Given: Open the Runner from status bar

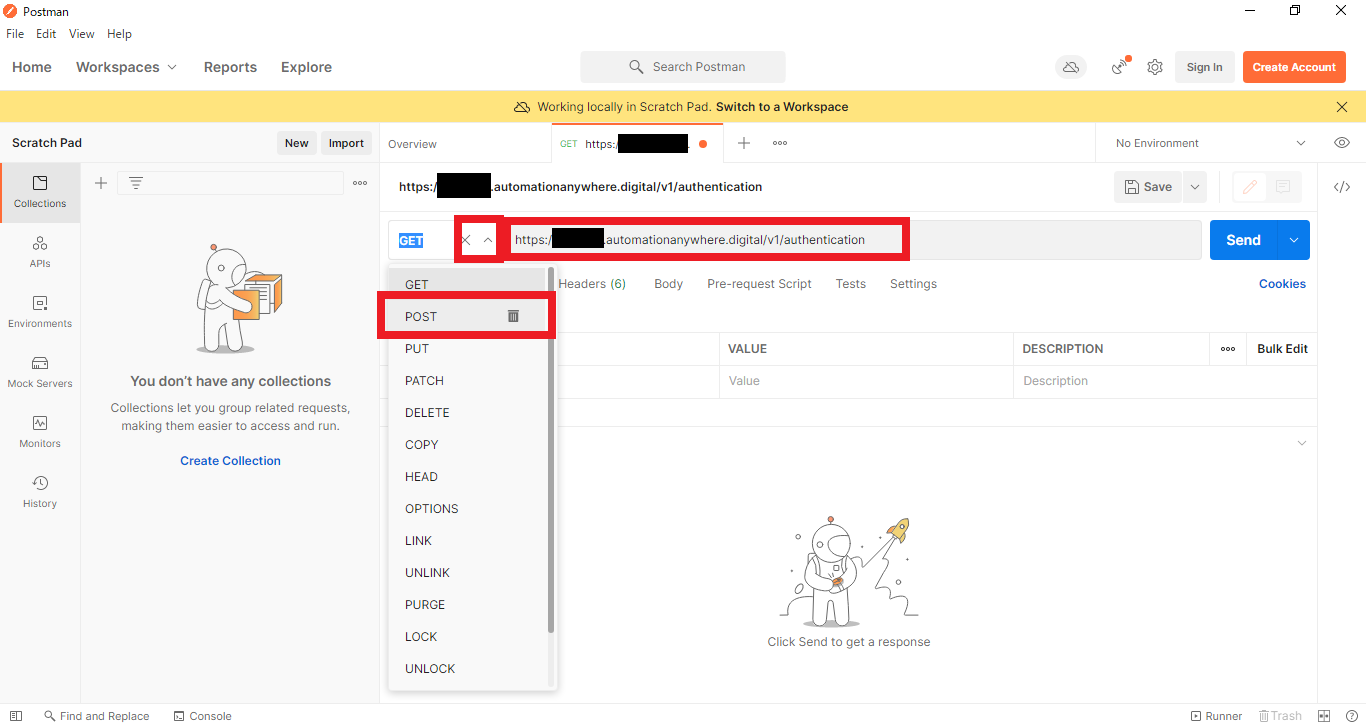Looking at the screenshot, I should 1216,716.
